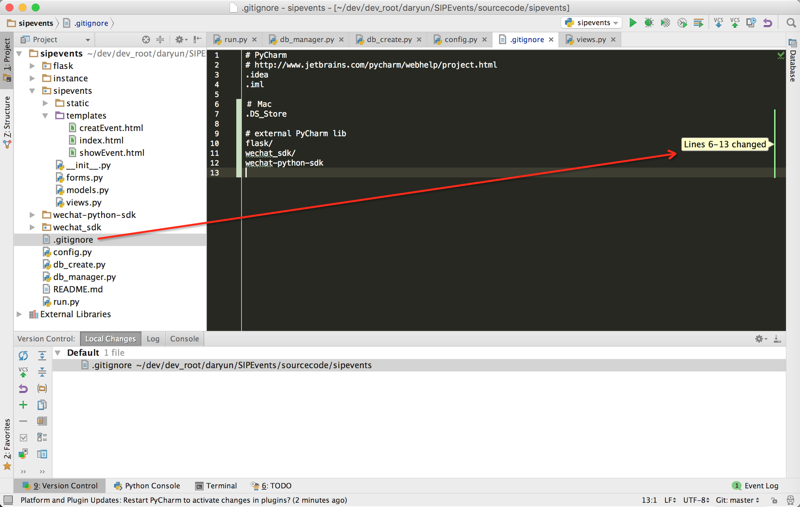
Task: Open the Project panel gear settings
Action: pos(180,39)
